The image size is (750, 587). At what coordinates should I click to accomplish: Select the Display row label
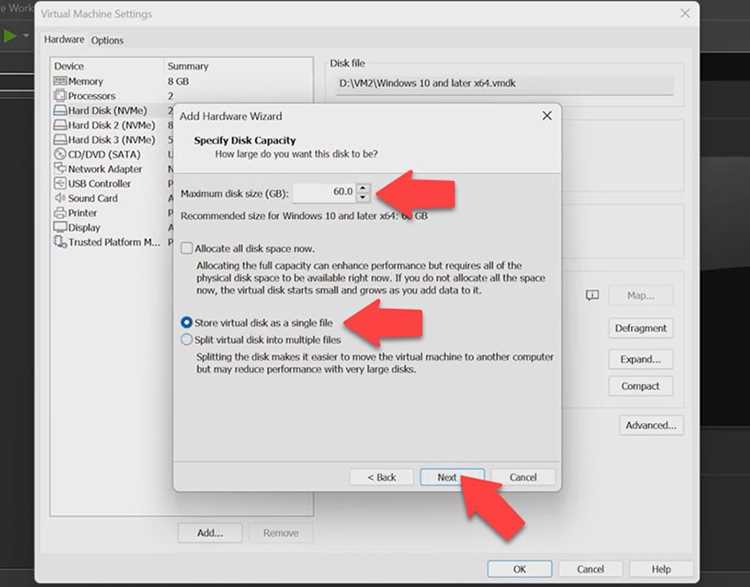click(x=84, y=228)
